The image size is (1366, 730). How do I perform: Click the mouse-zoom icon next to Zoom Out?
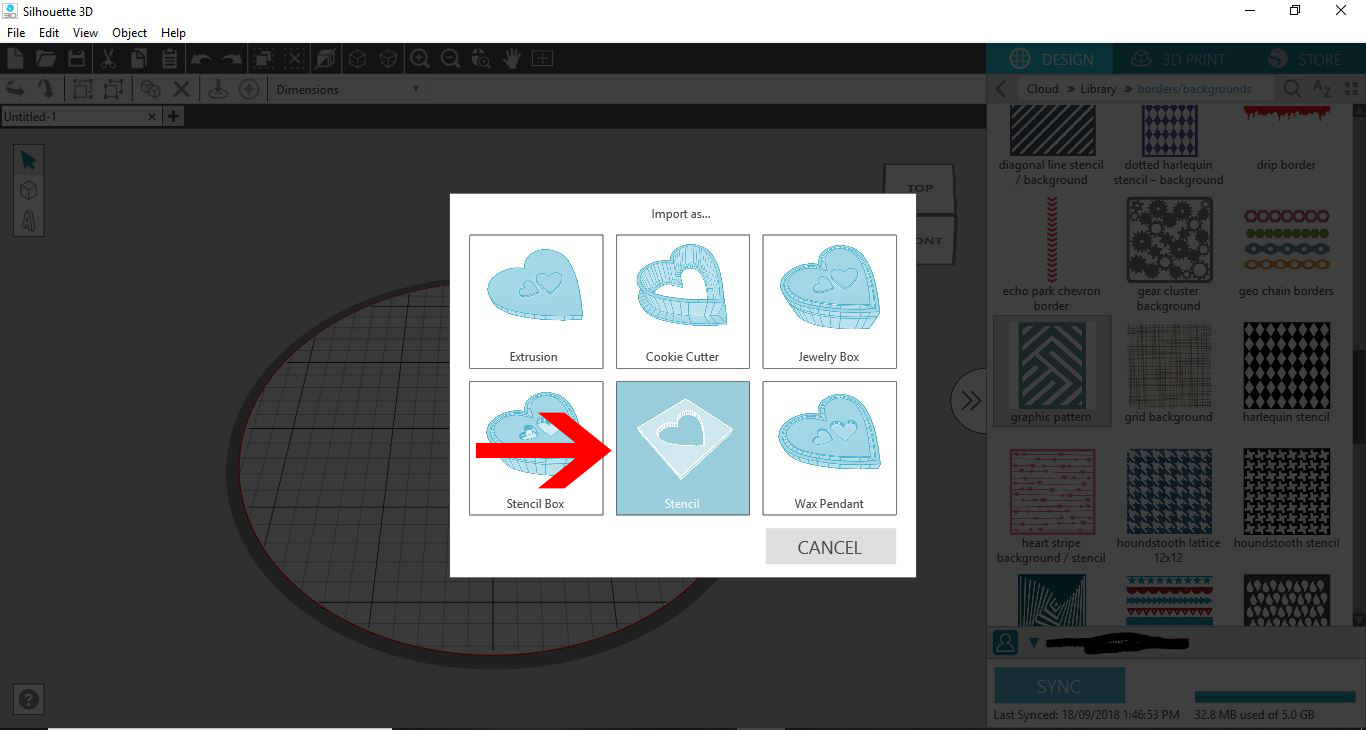pyautogui.click(x=481, y=59)
